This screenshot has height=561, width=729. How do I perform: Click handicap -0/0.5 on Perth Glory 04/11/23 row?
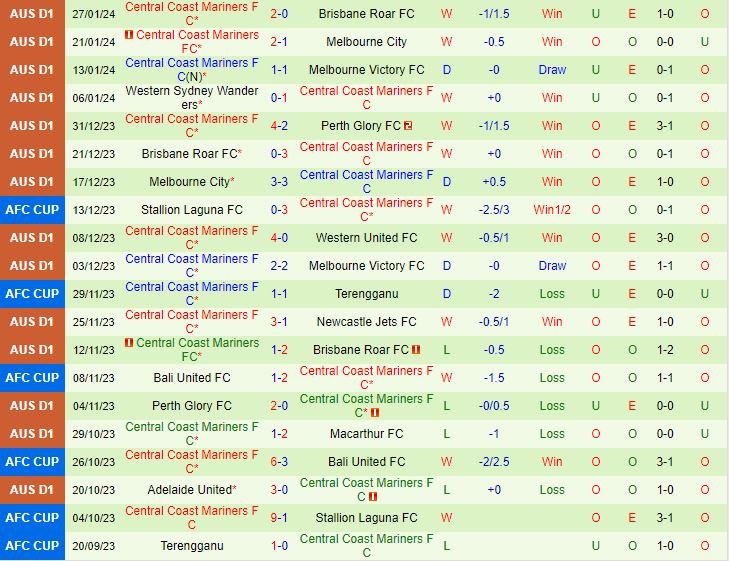coord(494,406)
